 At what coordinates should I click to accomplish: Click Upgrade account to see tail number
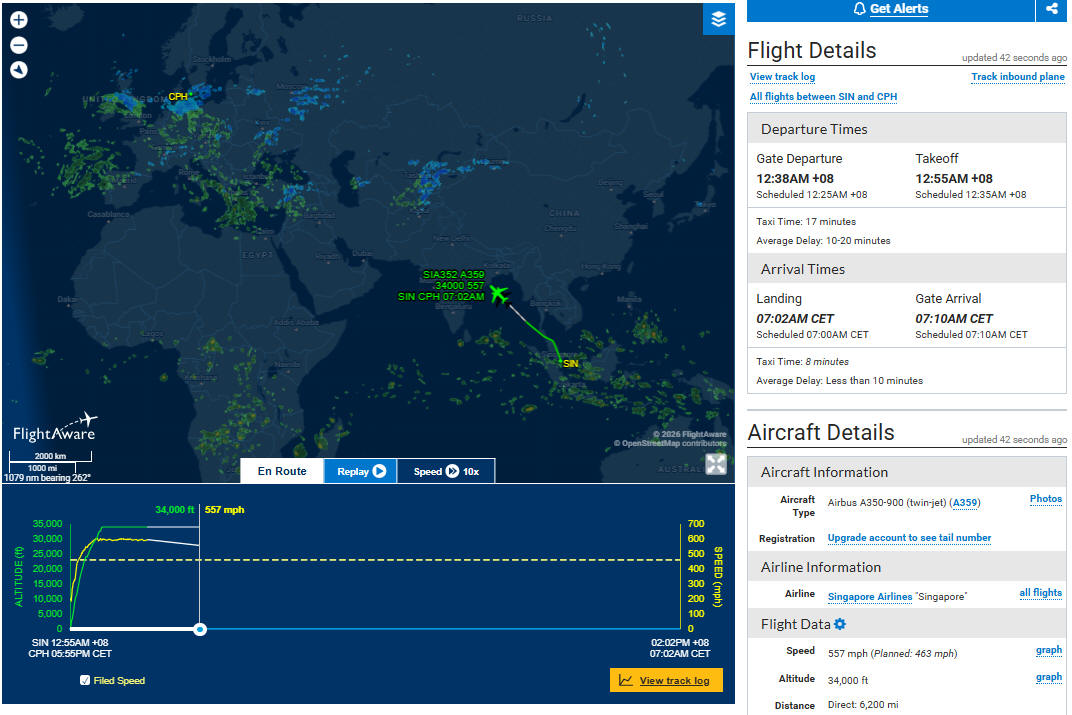click(x=909, y=538)
